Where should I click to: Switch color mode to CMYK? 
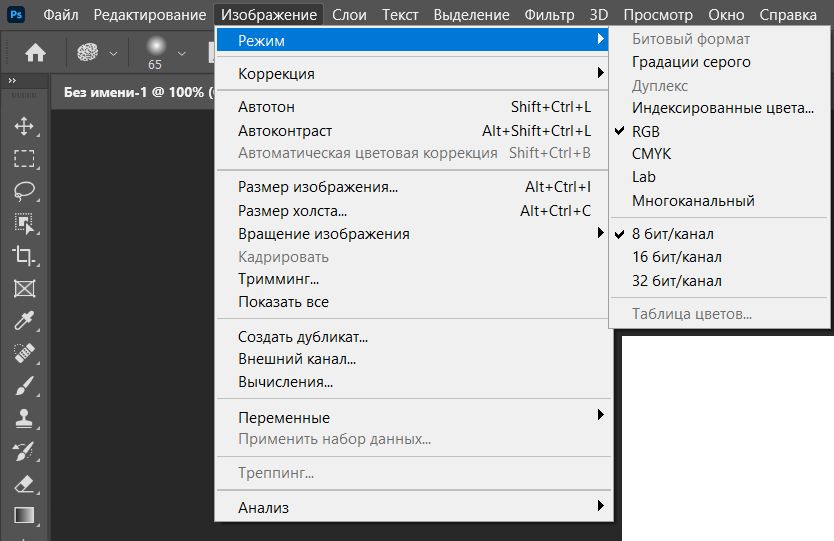[651, 154]
